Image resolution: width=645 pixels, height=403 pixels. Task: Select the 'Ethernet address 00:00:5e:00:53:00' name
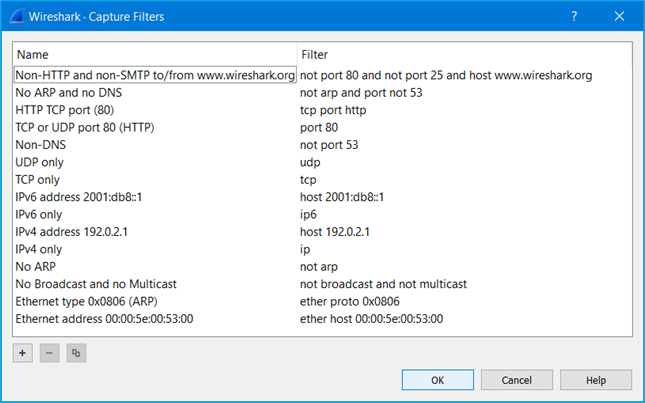(x=104, y=319)
